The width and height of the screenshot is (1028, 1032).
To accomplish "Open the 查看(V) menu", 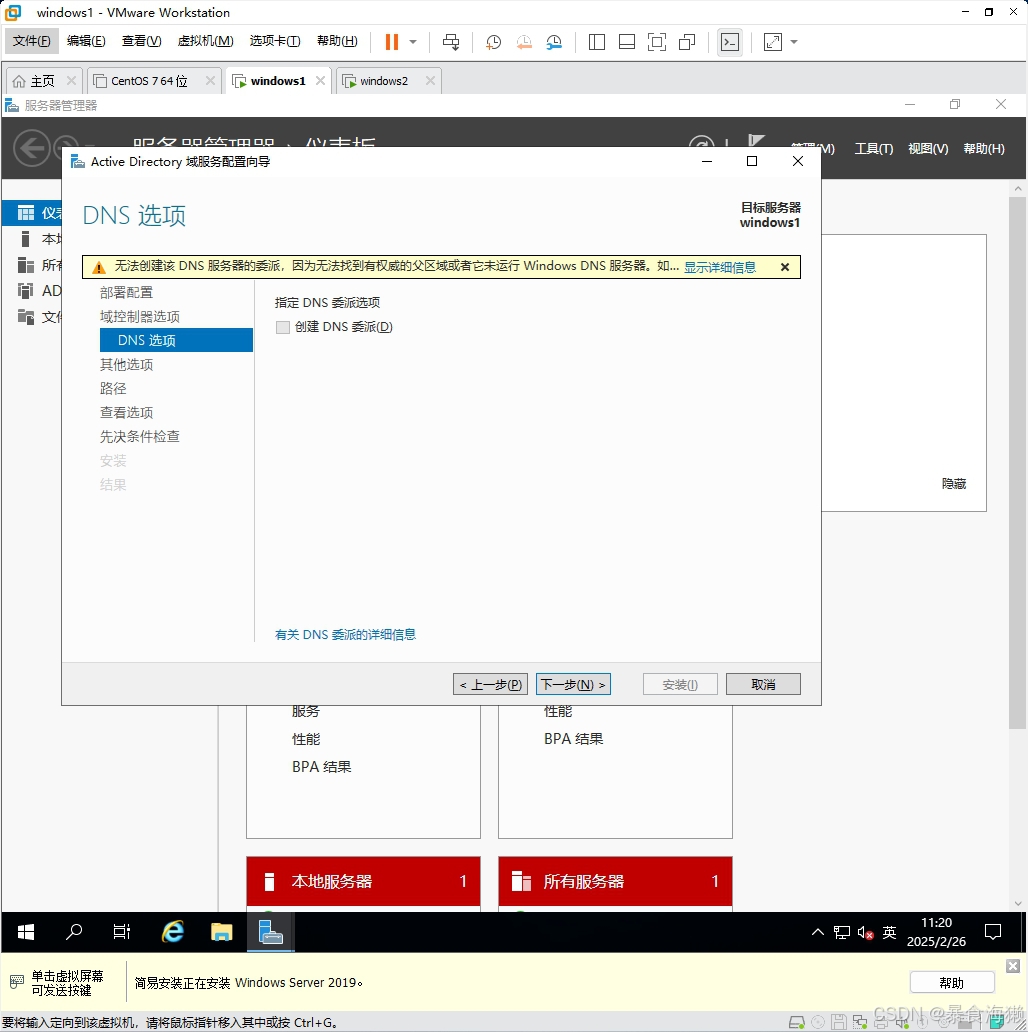I will click(141, 41).
